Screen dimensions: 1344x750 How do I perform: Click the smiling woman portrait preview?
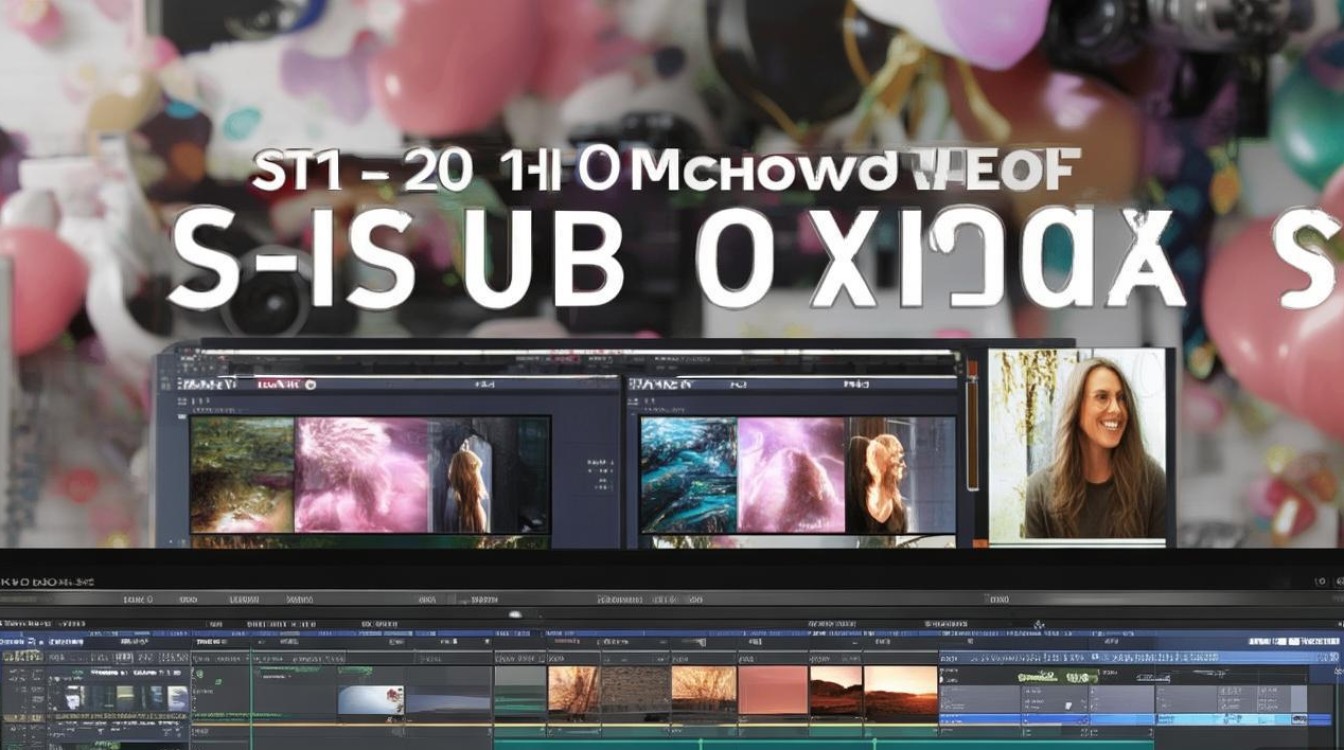(1077, 444)
